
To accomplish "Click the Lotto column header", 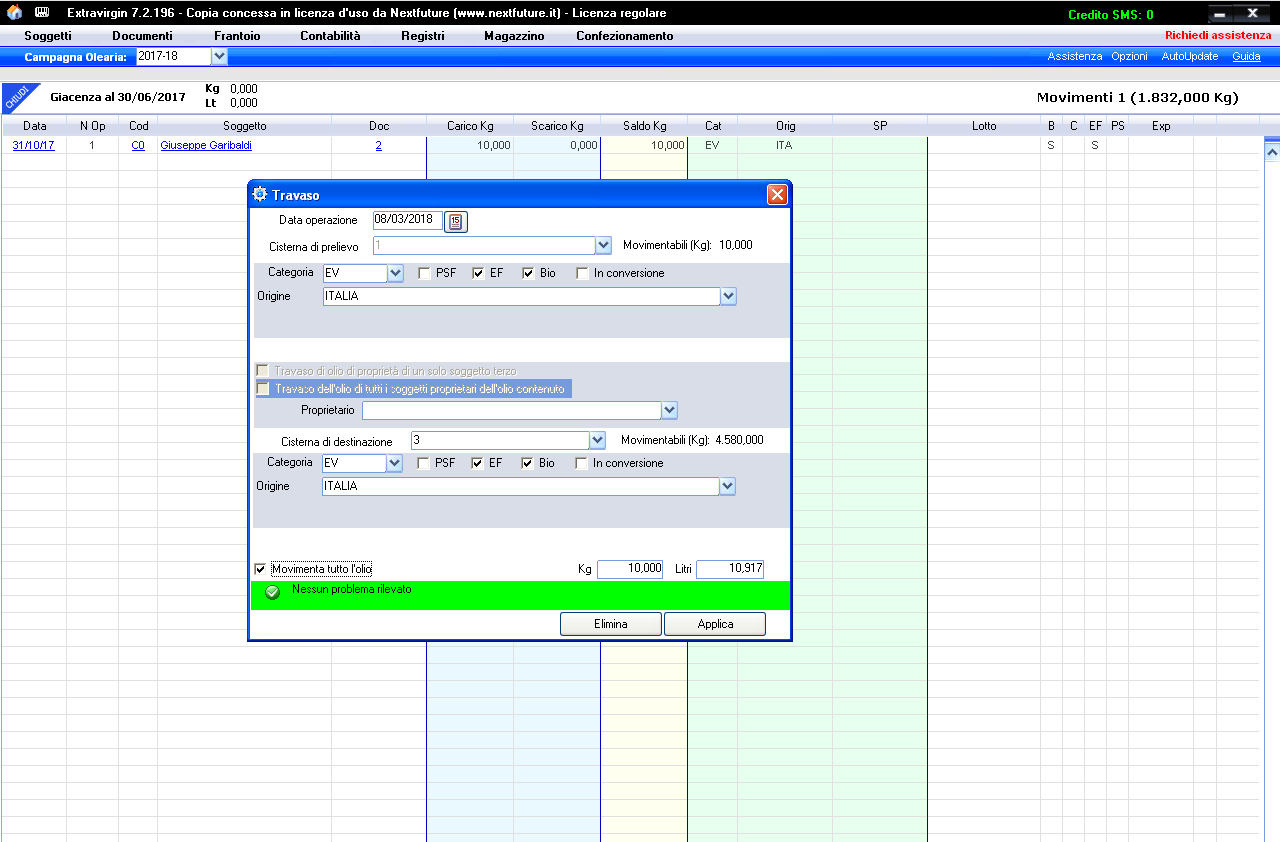I will (x=984, y=126).
